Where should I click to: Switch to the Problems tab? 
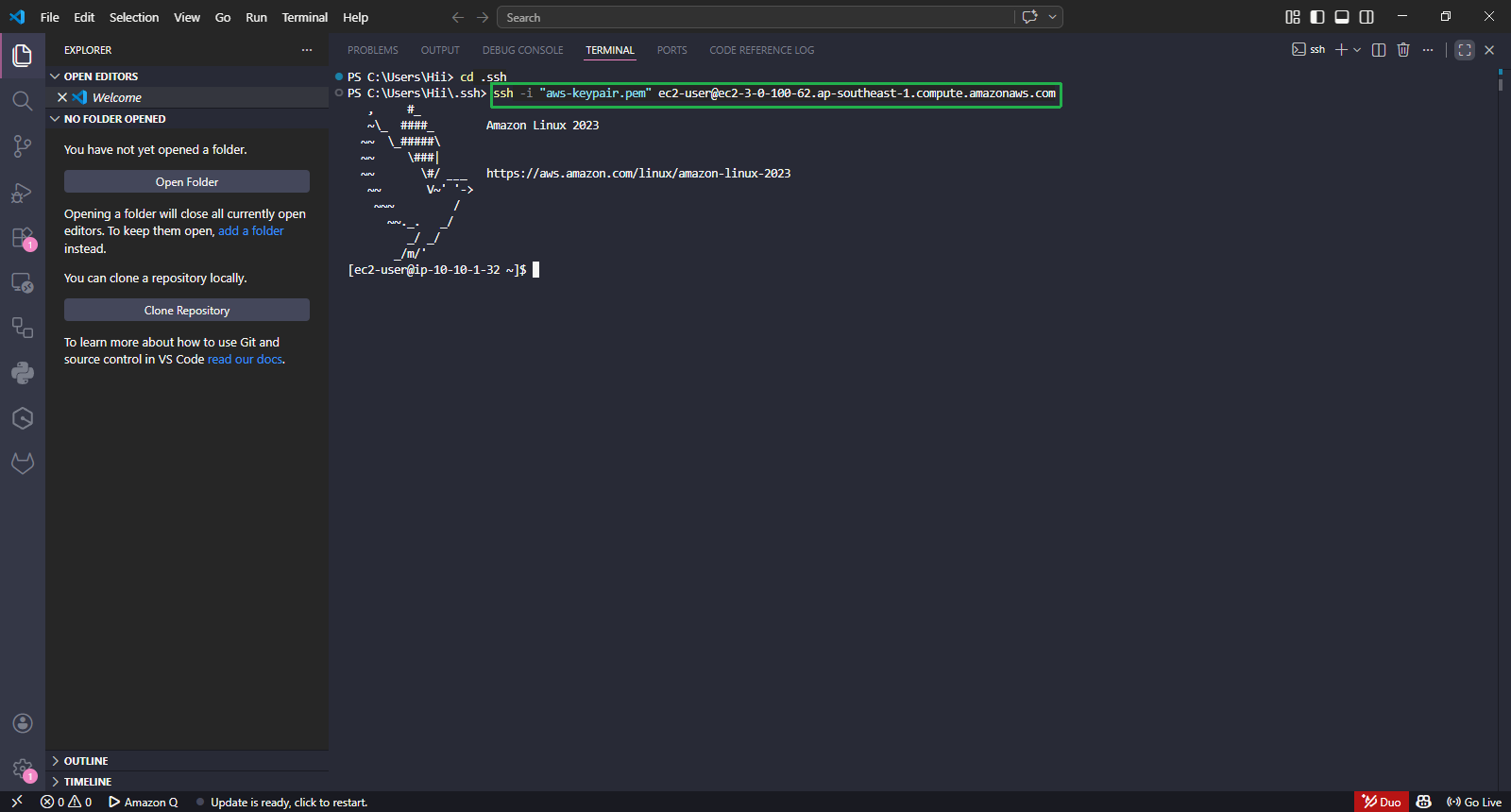(x=373, y=50)
